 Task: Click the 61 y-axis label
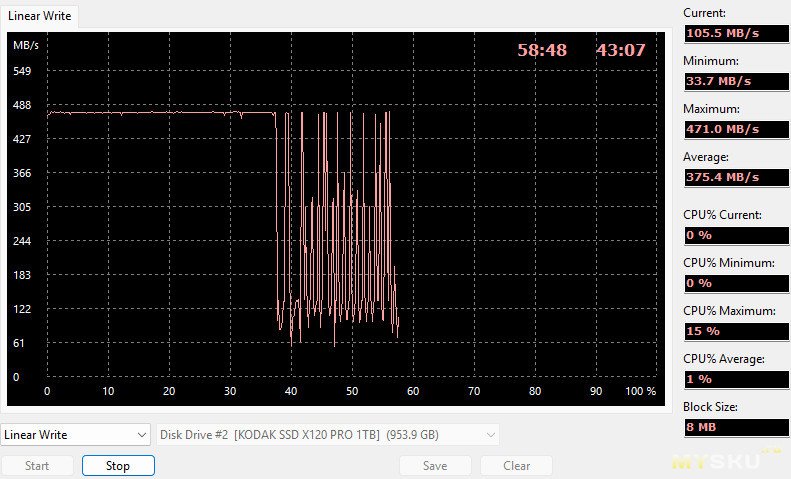pyautogui.click(x=19, y=343)
